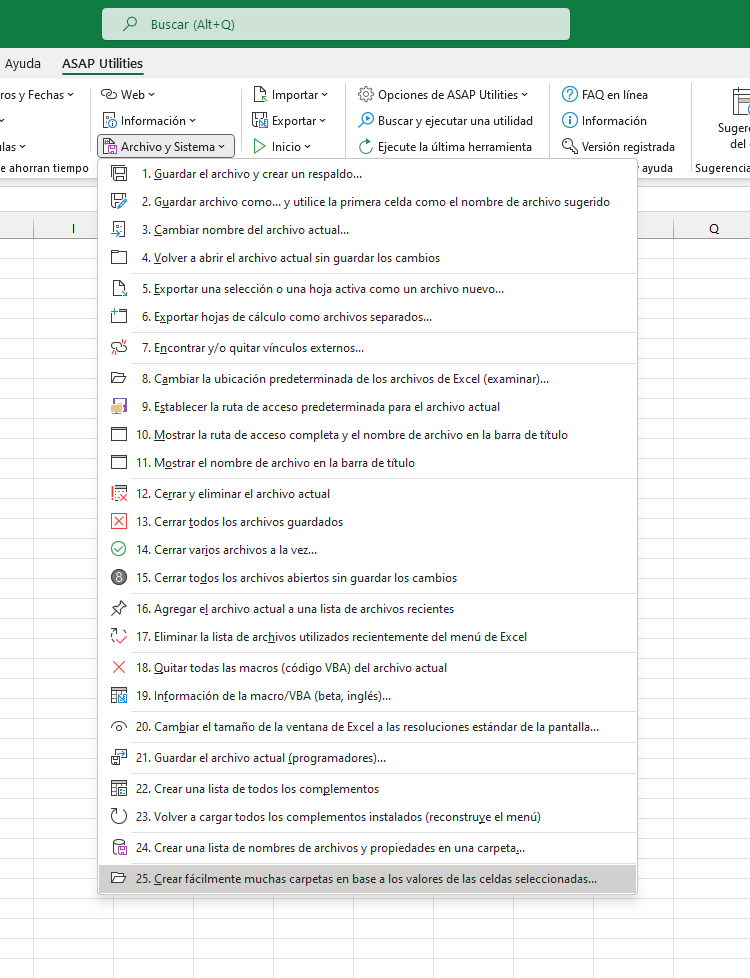
Task: Choose Volver a abrir el archivo actual sin guardar
Action: pos(368,258)
